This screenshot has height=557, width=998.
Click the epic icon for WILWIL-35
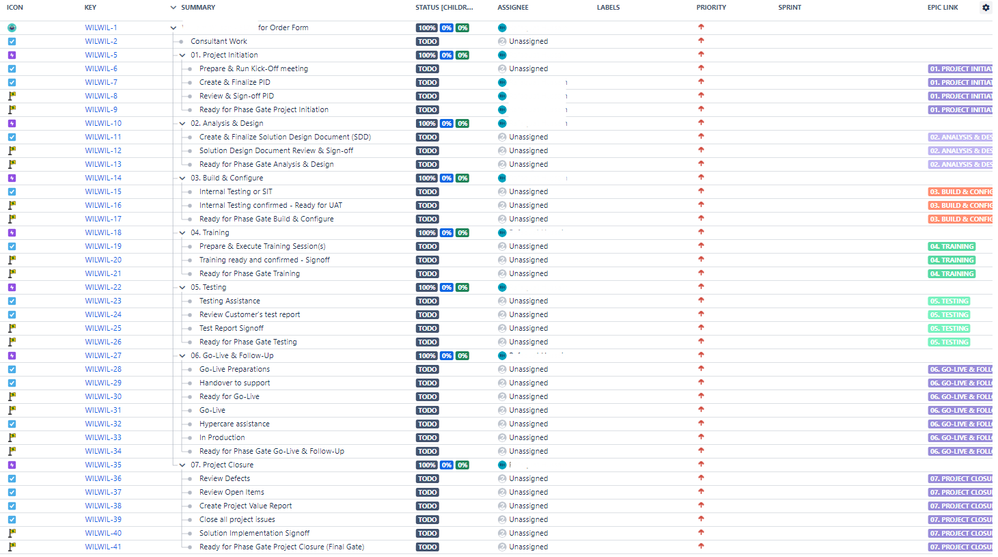pos(12,465)
